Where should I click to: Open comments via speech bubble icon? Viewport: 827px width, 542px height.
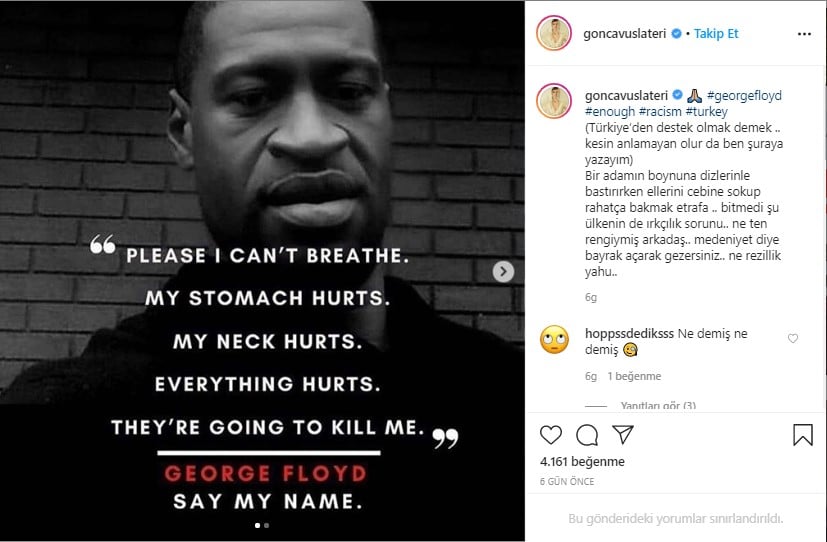[587, 435]
